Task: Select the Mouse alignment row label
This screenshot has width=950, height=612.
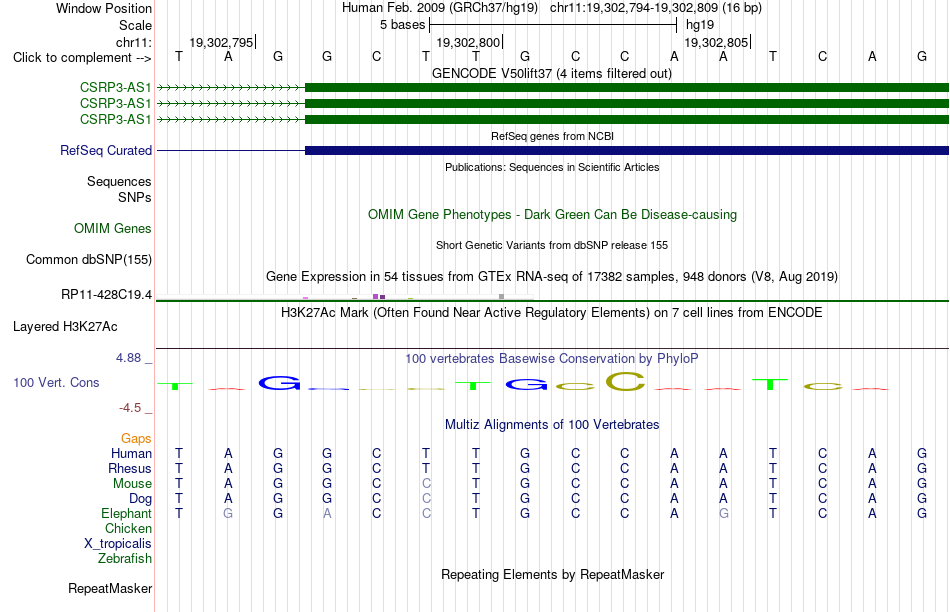Action: click(132, 484)
